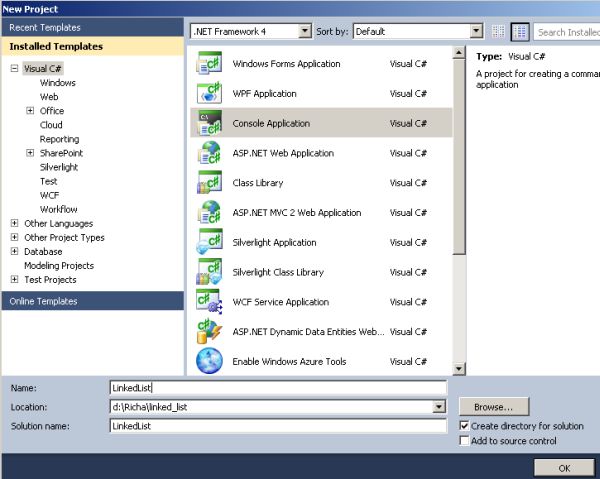Select the Reporting category in tree
The width and height of the screenshot is (600, 479).
coord(59,139)
